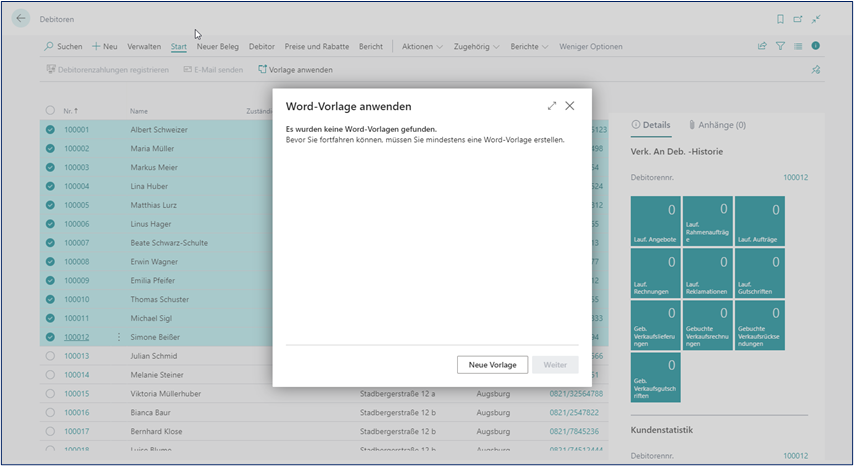Open page in new window icon
The height and width of the screenshot is (466, 854).
pyautogui.click(x=798, y=19)
